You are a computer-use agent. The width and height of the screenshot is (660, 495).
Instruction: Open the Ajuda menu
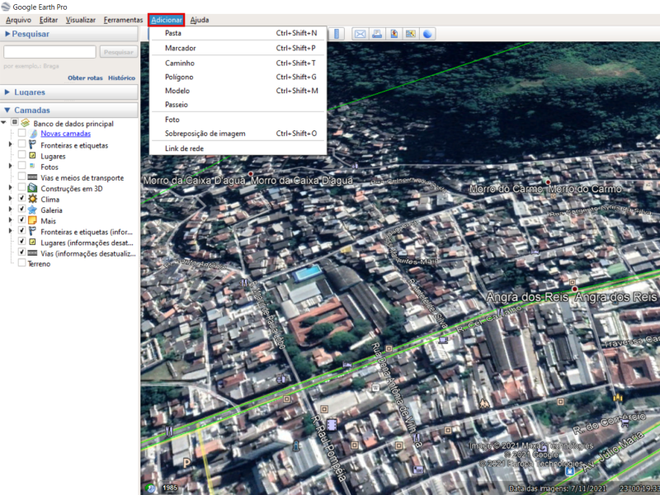(x=200, y=20)
